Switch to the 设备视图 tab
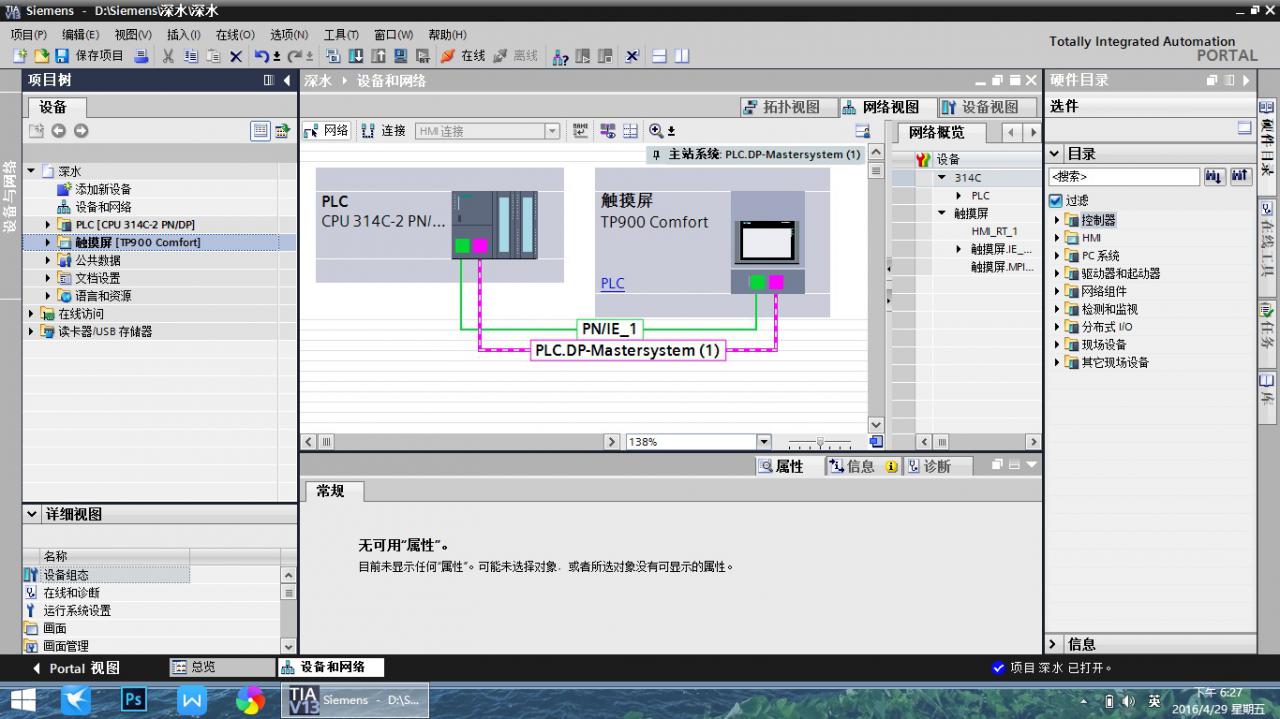Image resolution: width=1280 pixels, height=719 pixels. click(979, 107)
